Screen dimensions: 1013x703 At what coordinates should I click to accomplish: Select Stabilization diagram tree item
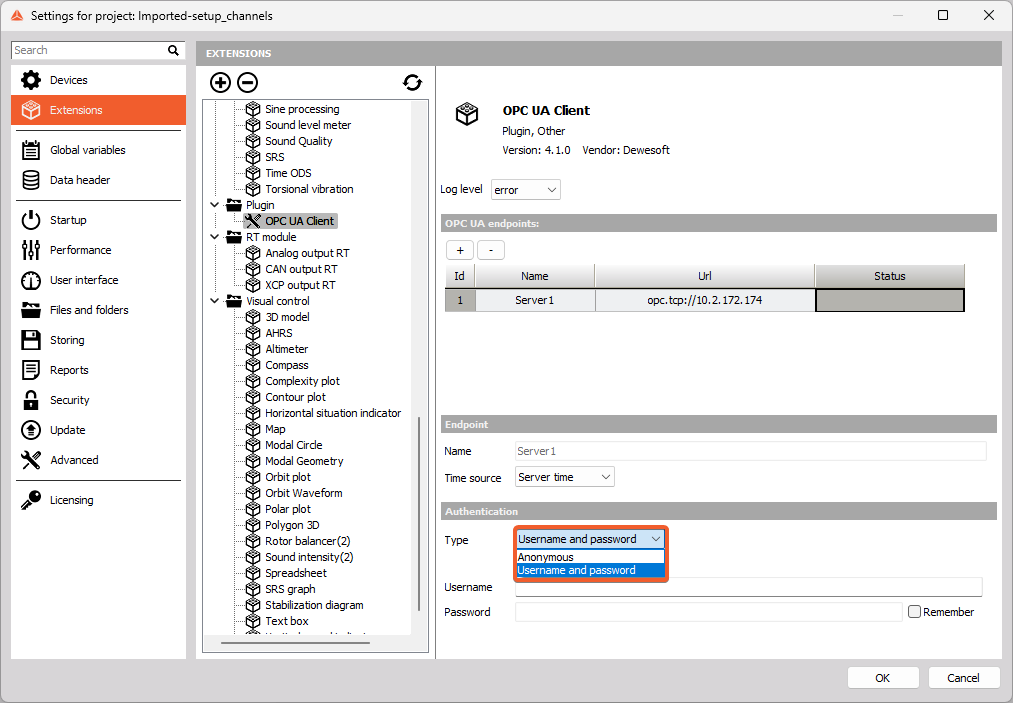[314, 605]
